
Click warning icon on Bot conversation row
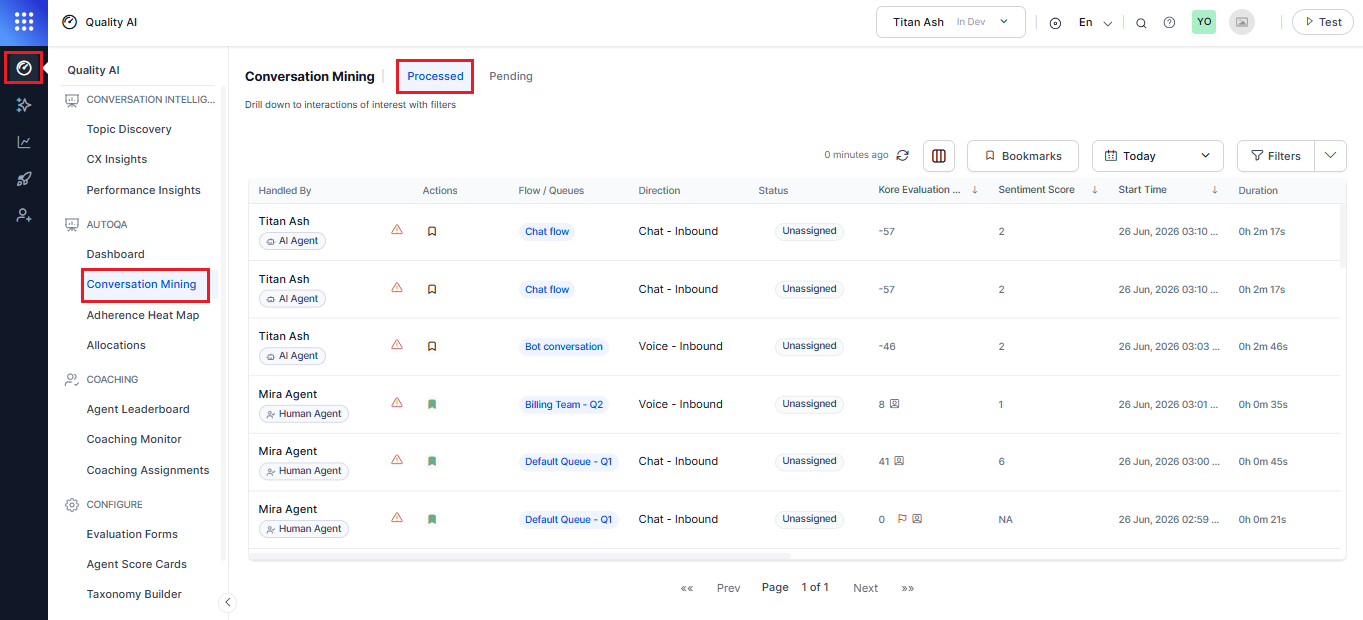[397, 345]
